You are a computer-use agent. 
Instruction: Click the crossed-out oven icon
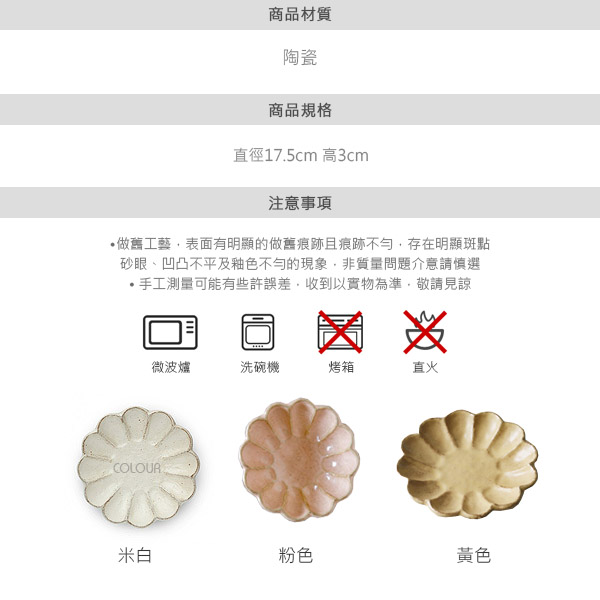[340, 332]
